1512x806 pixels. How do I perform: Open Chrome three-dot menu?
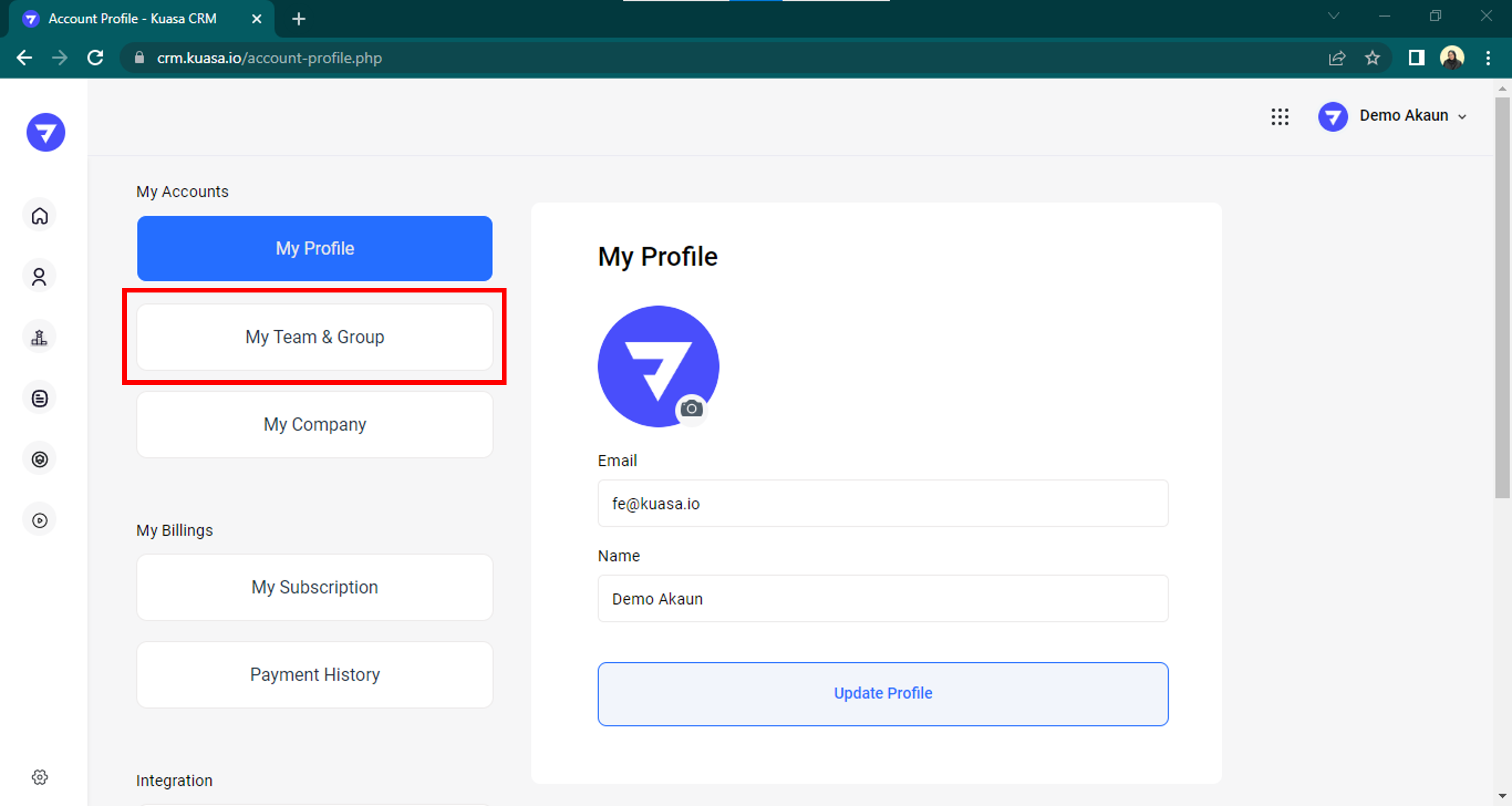(x=1487, y=58)
